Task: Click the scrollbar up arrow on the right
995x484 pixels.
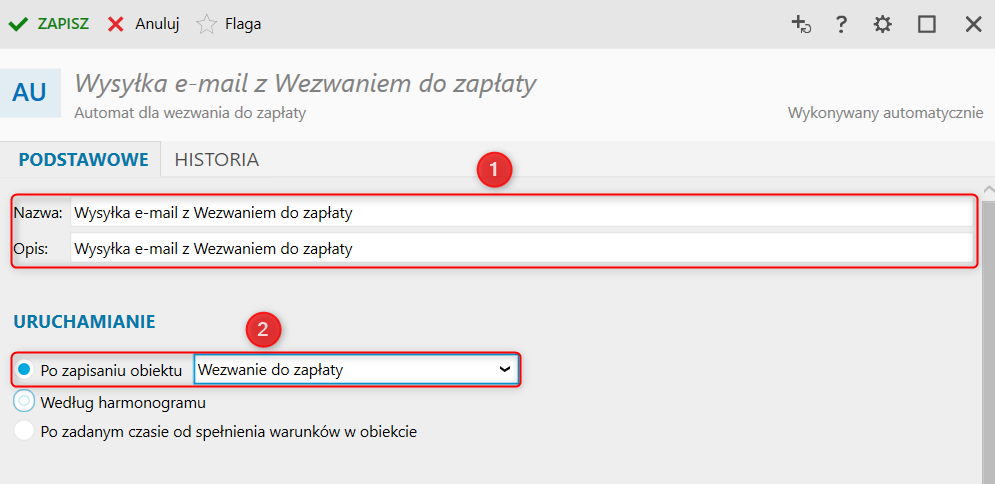Action: 988,190
